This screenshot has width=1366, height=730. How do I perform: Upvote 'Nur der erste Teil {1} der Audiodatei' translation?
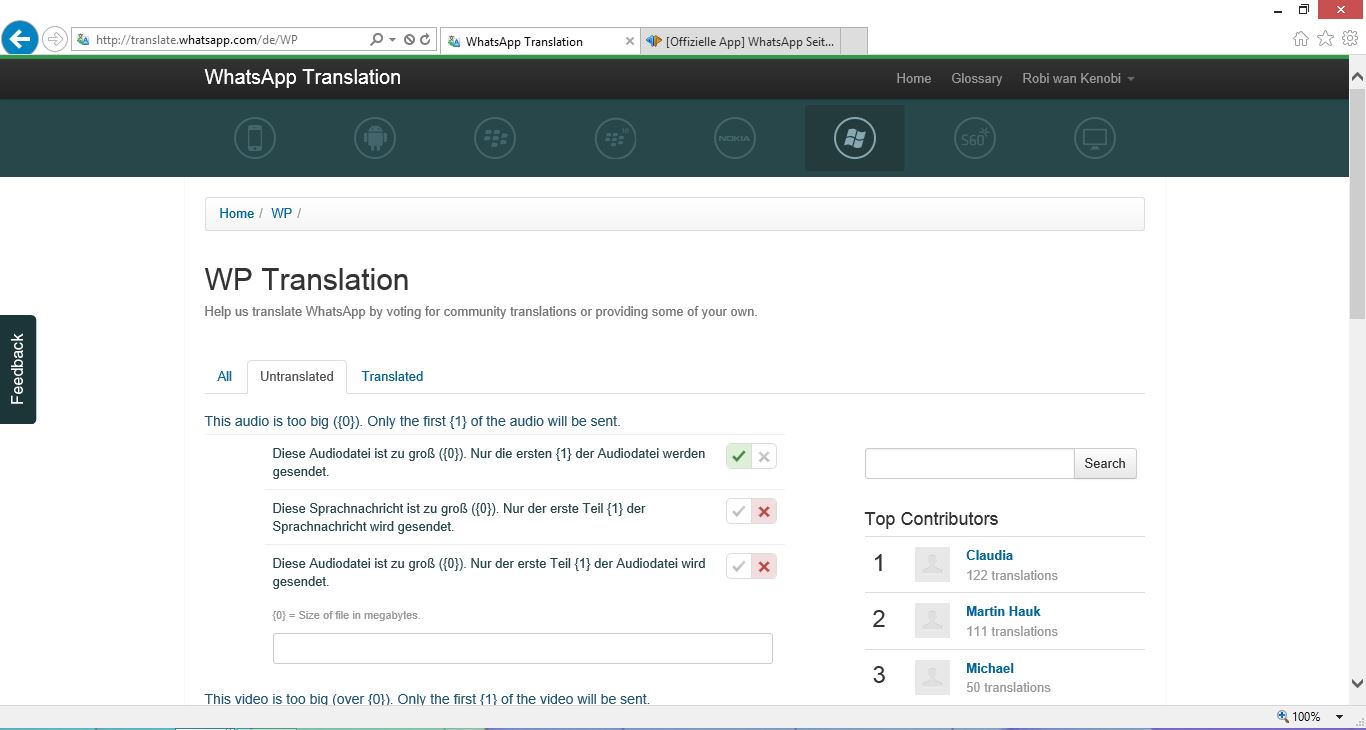click(x=739, y=566)
